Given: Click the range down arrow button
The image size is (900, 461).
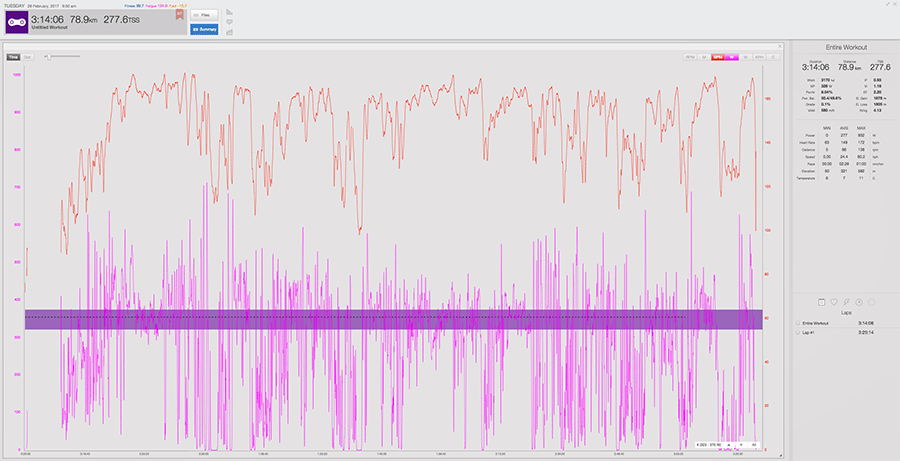Looking at the screenshot, I should 741,445.
